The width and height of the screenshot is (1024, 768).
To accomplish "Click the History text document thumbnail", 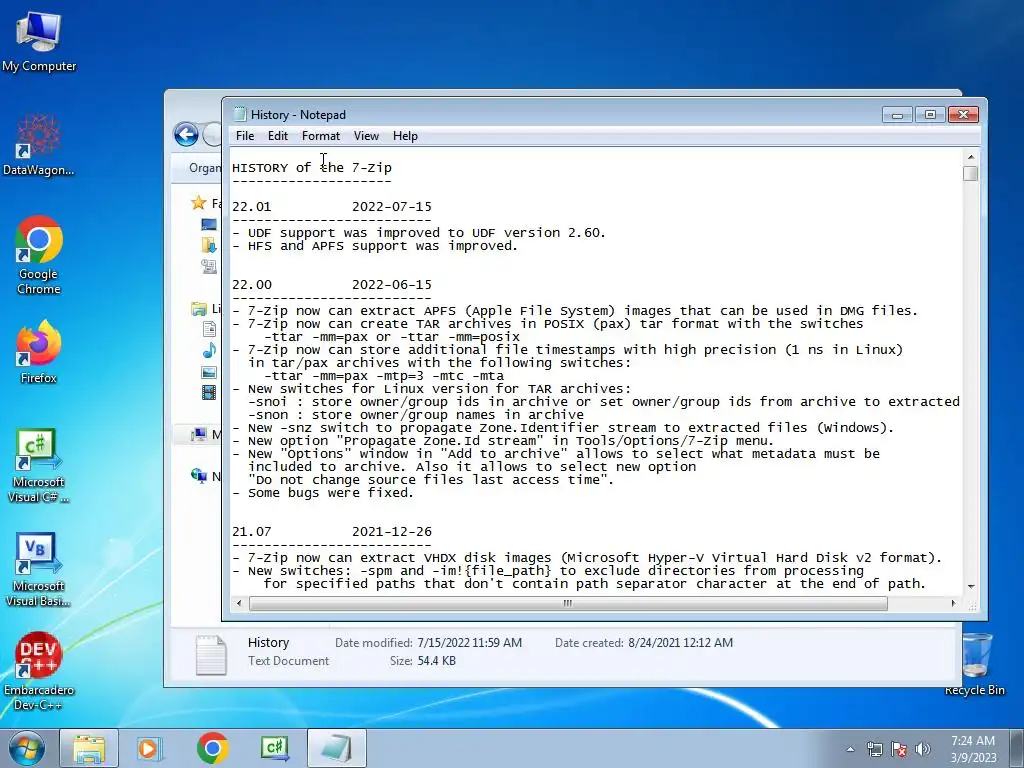I will [212, 654].
